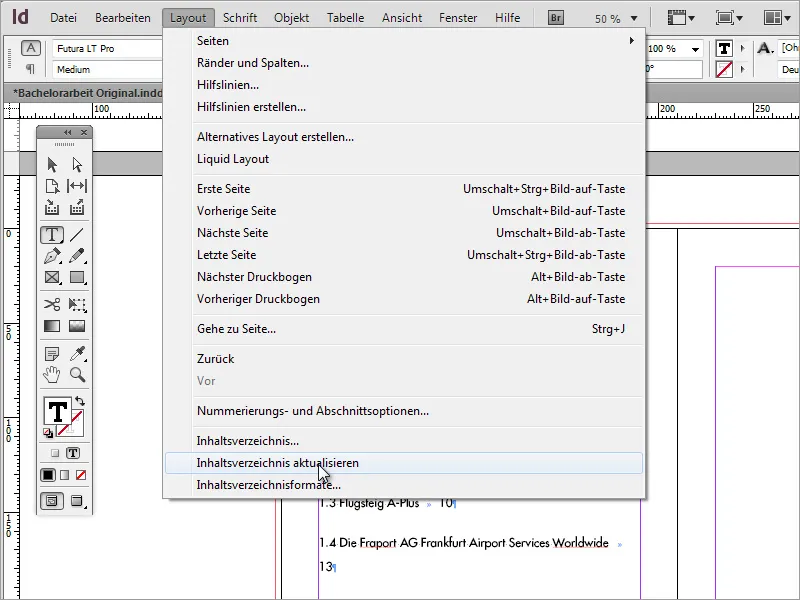The image size is (800, 600).
Task: Choose Inhaltsverzeichnis aktualisieren
Action: pyautogui.click(x=404, y=463)
